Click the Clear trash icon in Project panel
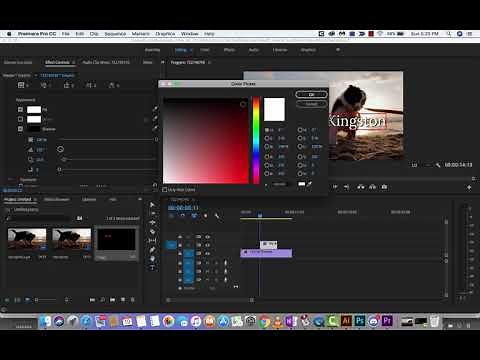Viewport: 480px width, 360px height. (x=133, y=300)
